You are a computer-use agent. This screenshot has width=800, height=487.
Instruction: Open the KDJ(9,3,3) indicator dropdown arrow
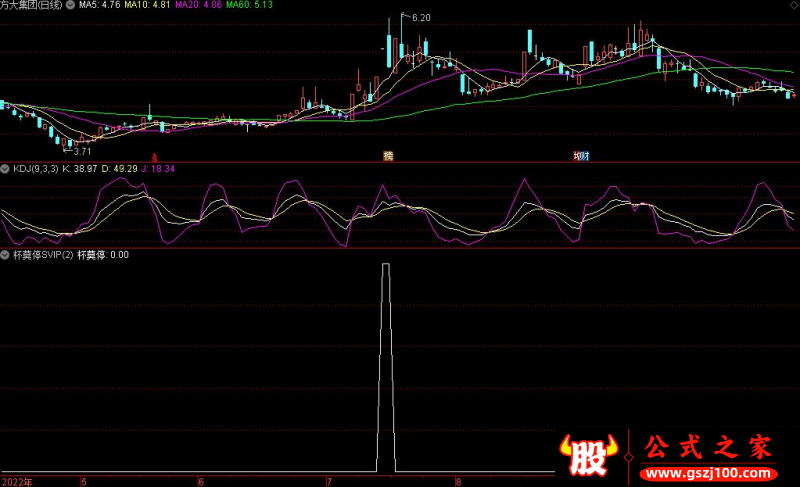click(6, 169)
